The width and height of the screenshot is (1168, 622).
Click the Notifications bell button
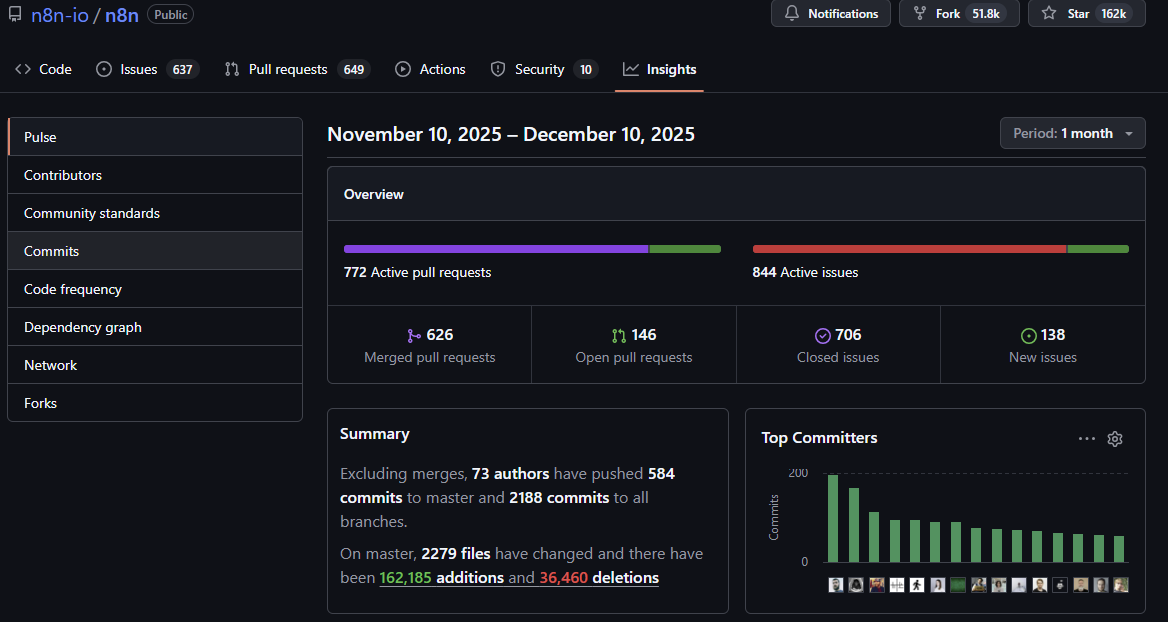point(830,14)
